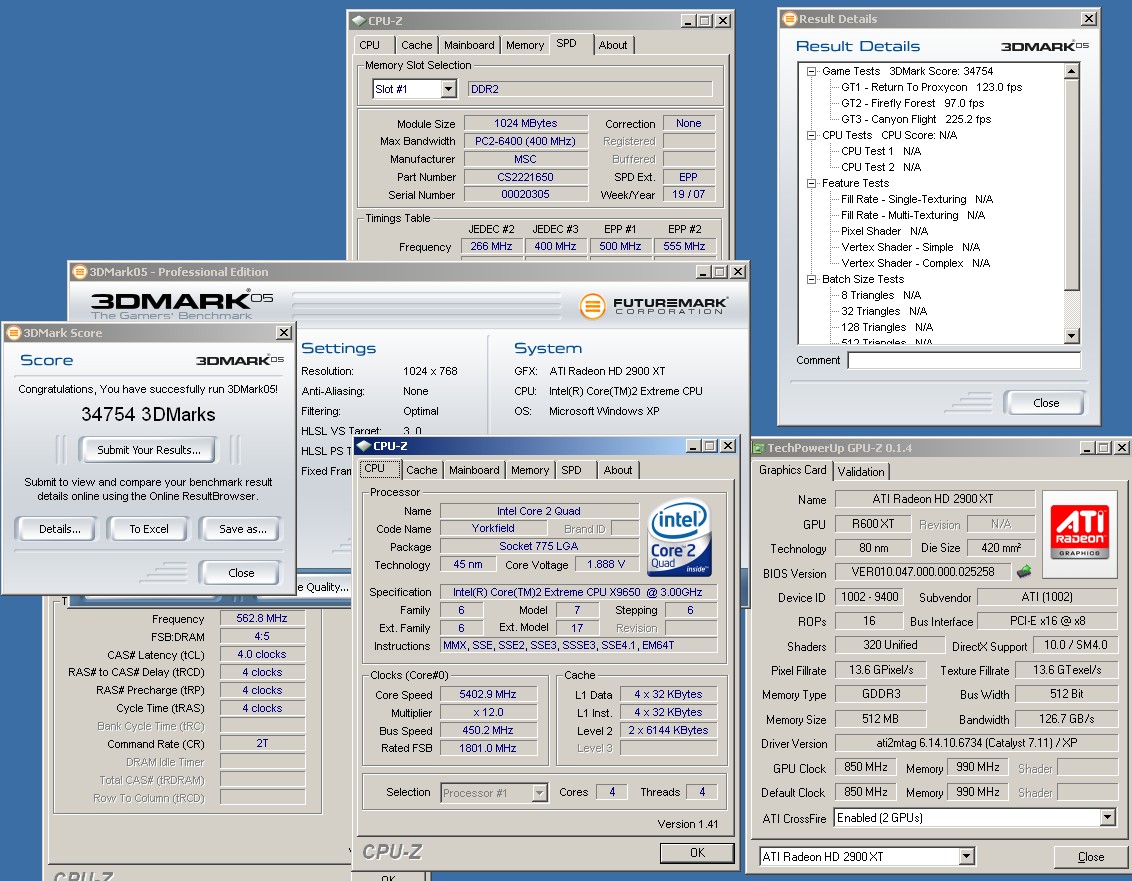Click the Details... button in 3DMark Score
The image size is (1132, 881).
coord(60,529)
